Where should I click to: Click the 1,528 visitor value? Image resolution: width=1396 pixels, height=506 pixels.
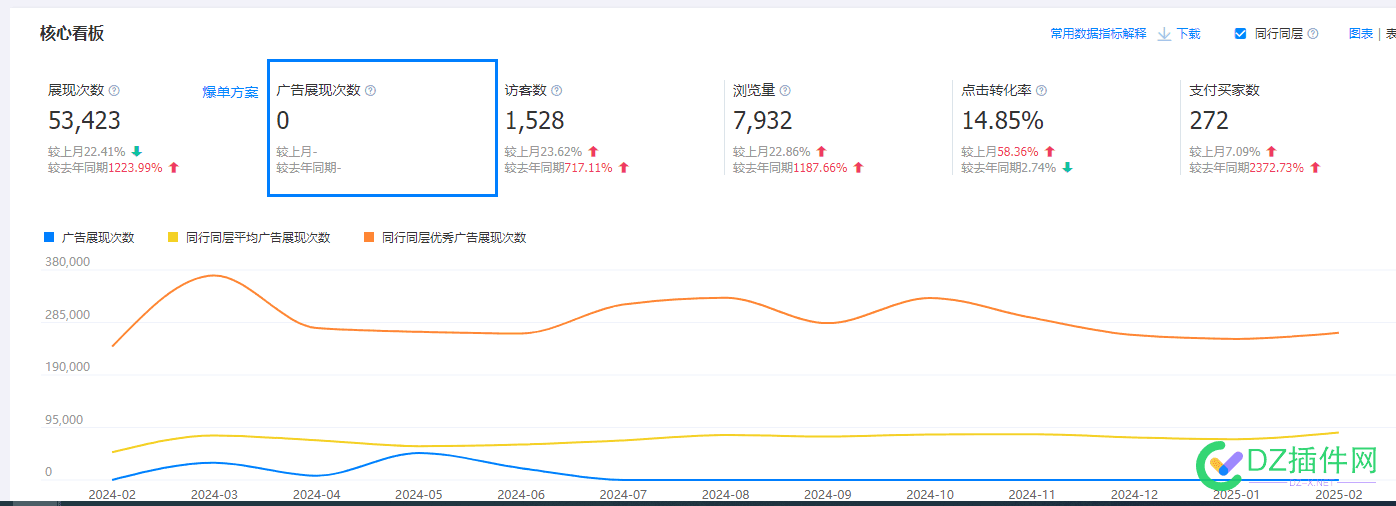click(x=534, y=121)
